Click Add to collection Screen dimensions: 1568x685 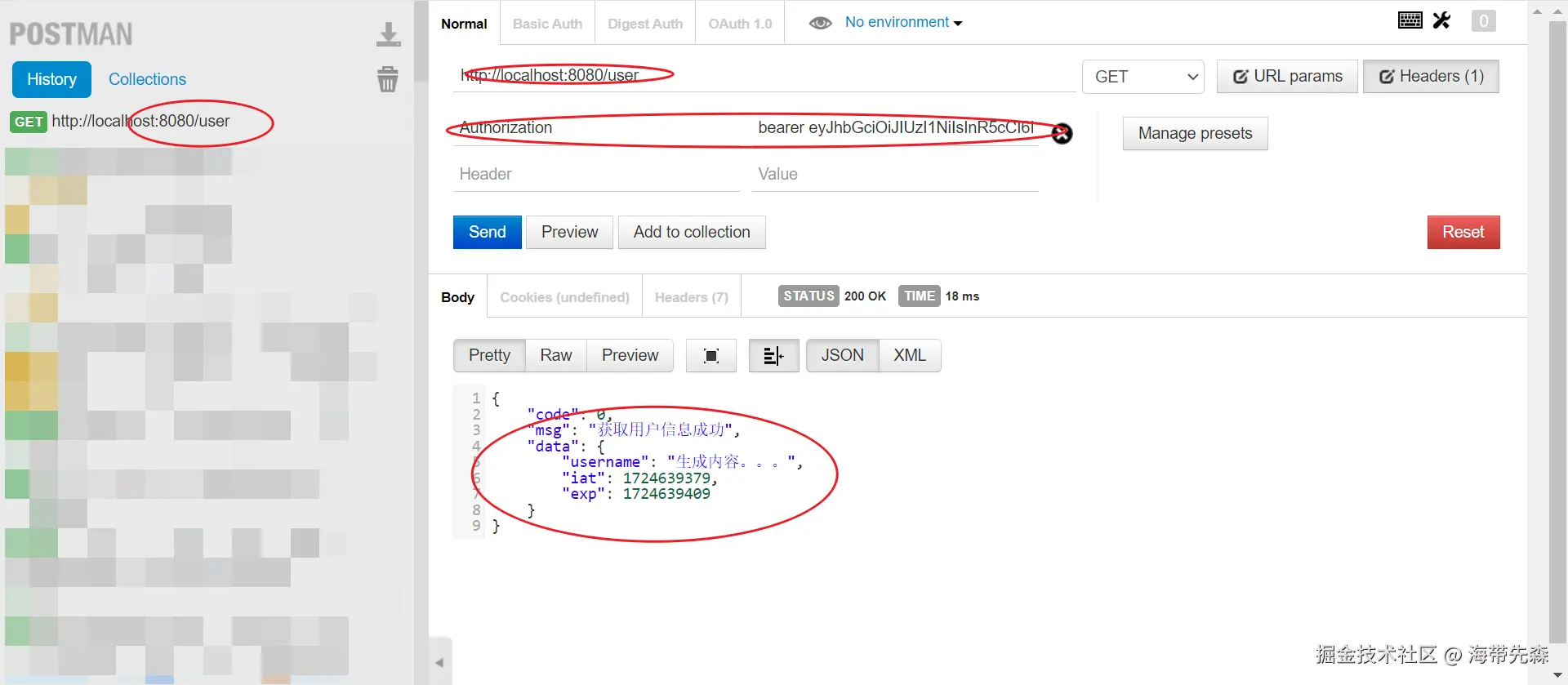coord(692,232)
